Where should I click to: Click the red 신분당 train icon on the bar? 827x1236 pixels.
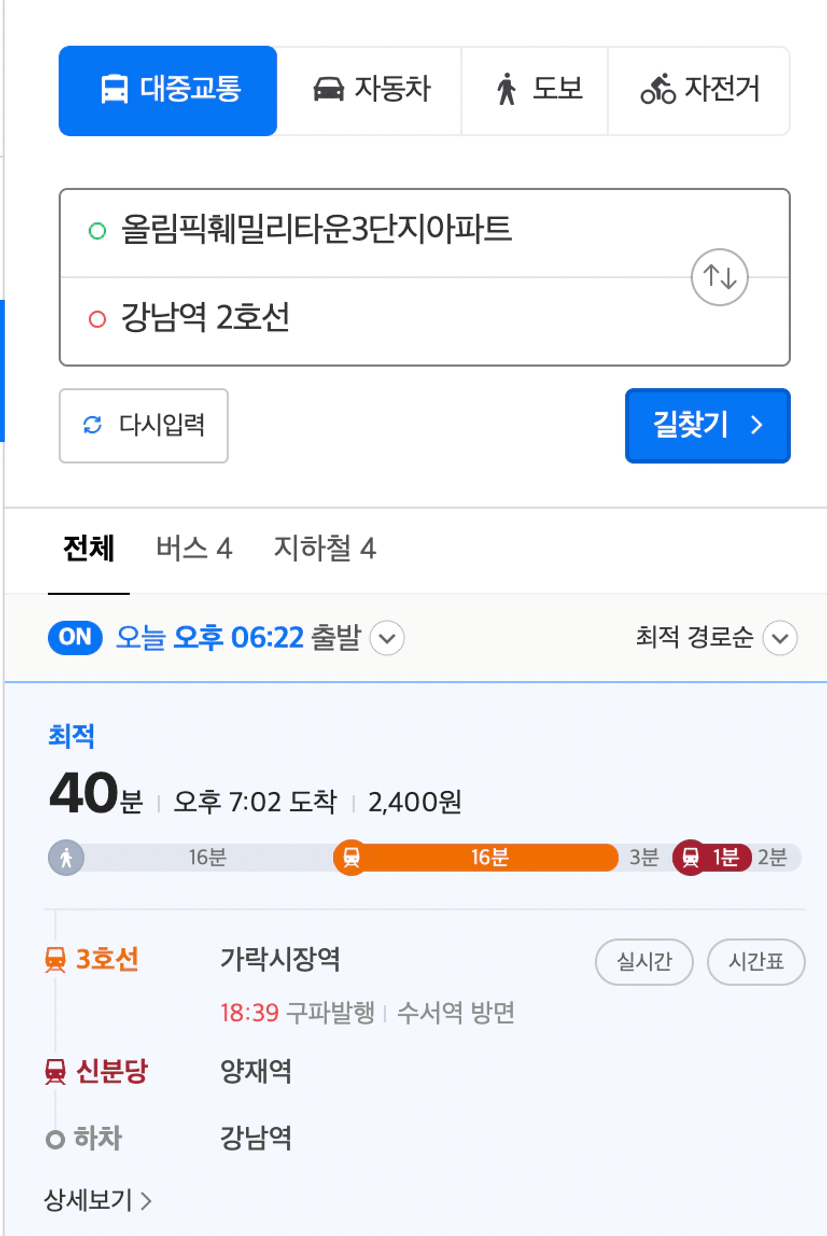click(691, 857)
